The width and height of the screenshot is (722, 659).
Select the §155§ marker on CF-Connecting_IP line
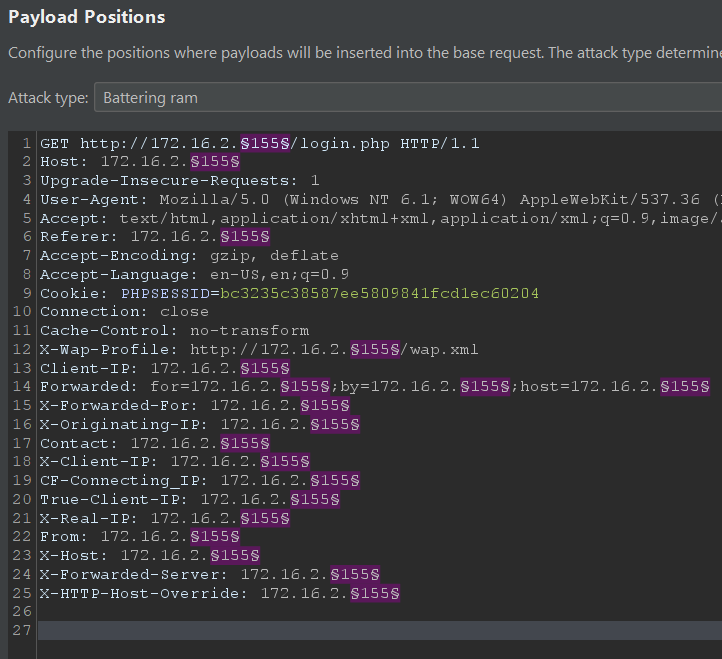(335, 480)
